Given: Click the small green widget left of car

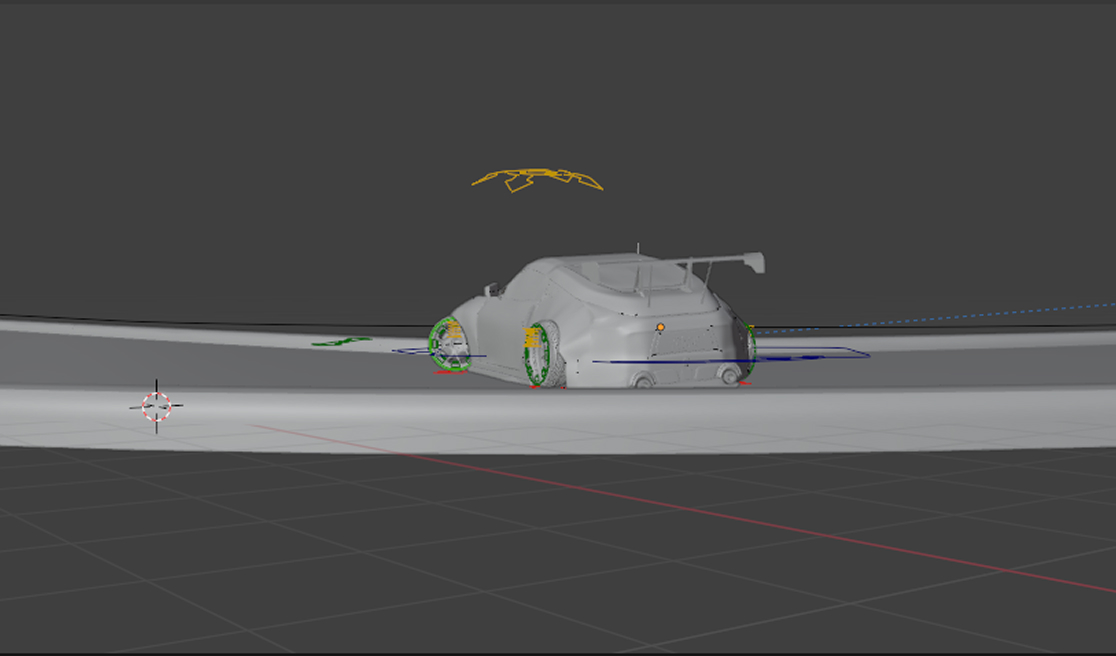Looking at the screenshot, I should pos(341,342).
